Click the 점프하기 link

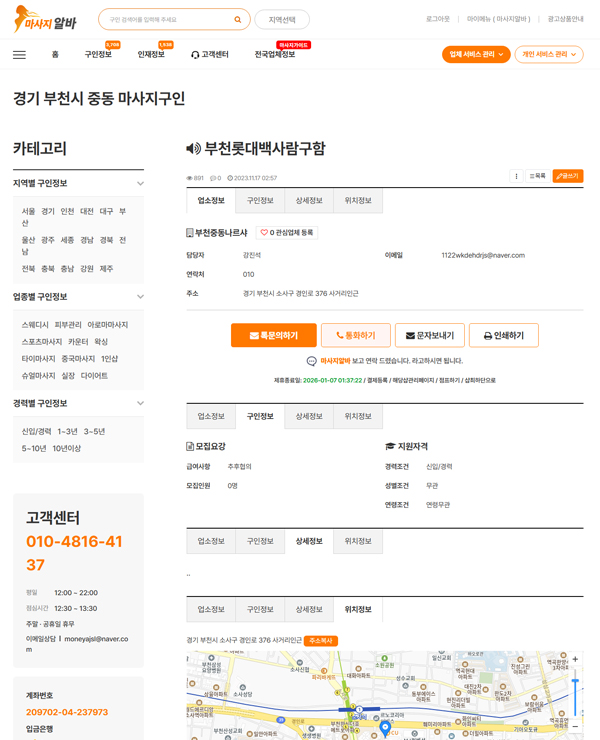pos(449,380)
